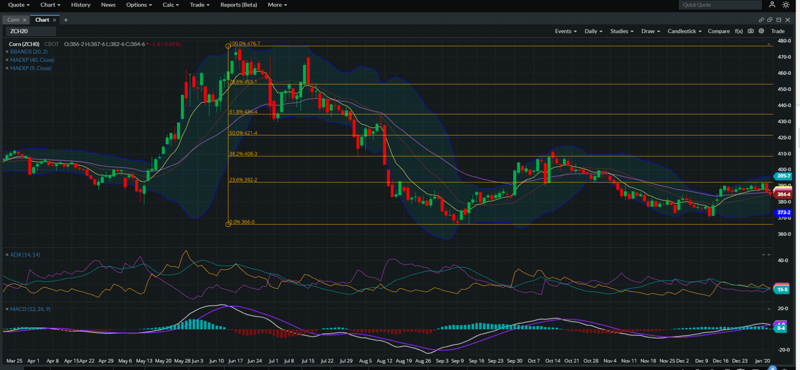This screenshot has height=370, width=800.
Task: Expand the Daily interval dropdown
Action: point(594,31)
